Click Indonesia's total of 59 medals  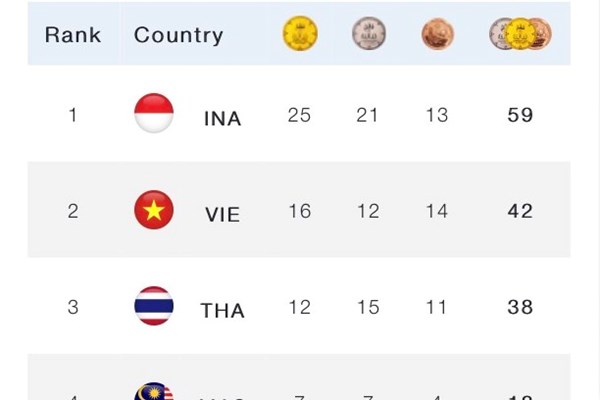520,115
